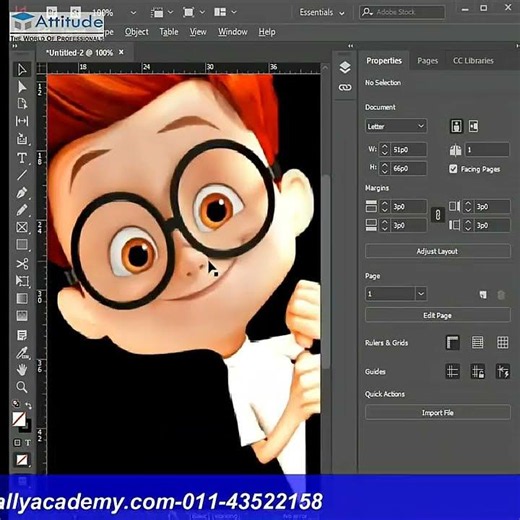Image resolution: width=520 pixels, height=520 pixels.
Task: Click the page width W field
Action: coord(409,149)
